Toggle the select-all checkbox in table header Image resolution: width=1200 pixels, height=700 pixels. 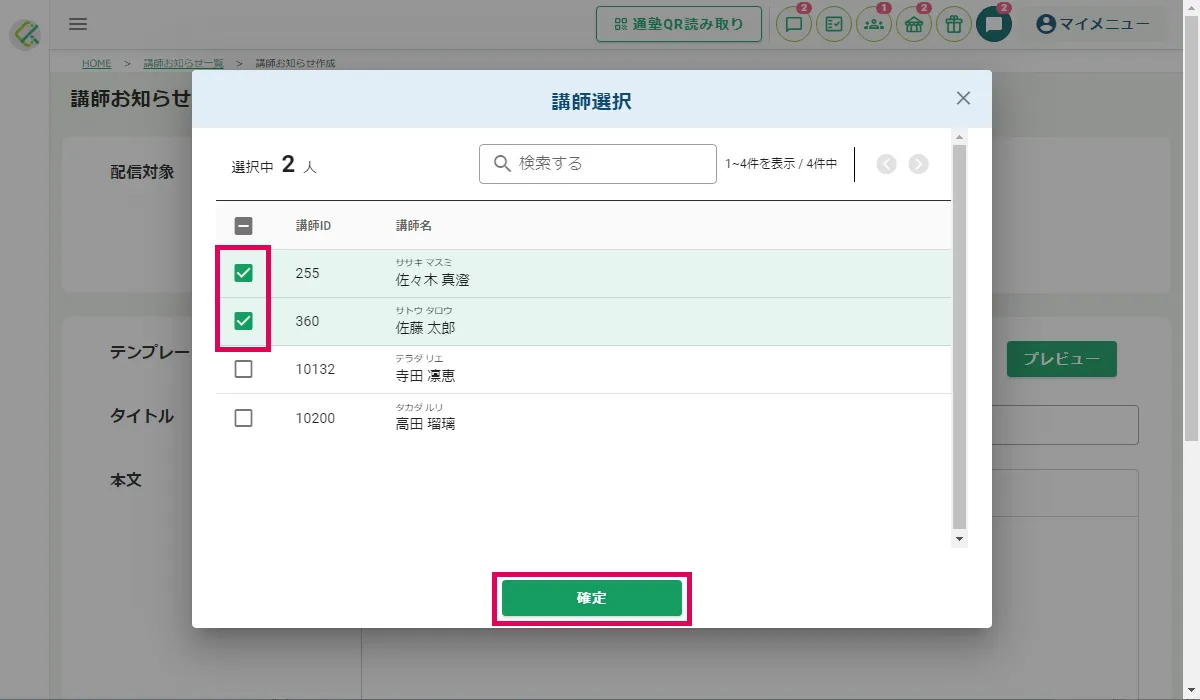pos(243,226)
